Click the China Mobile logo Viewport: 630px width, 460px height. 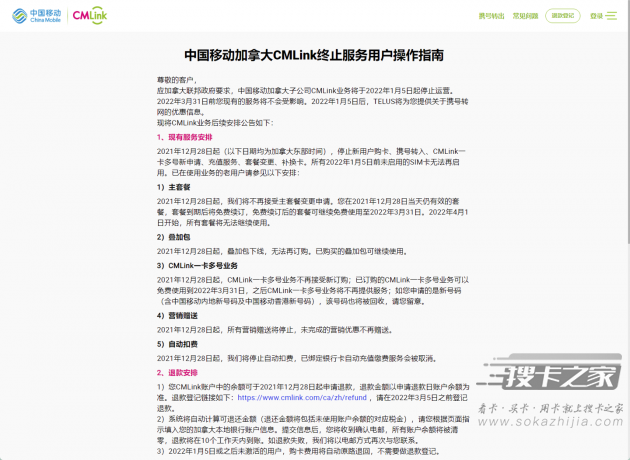pyautogui.click(x=37, y=16)
